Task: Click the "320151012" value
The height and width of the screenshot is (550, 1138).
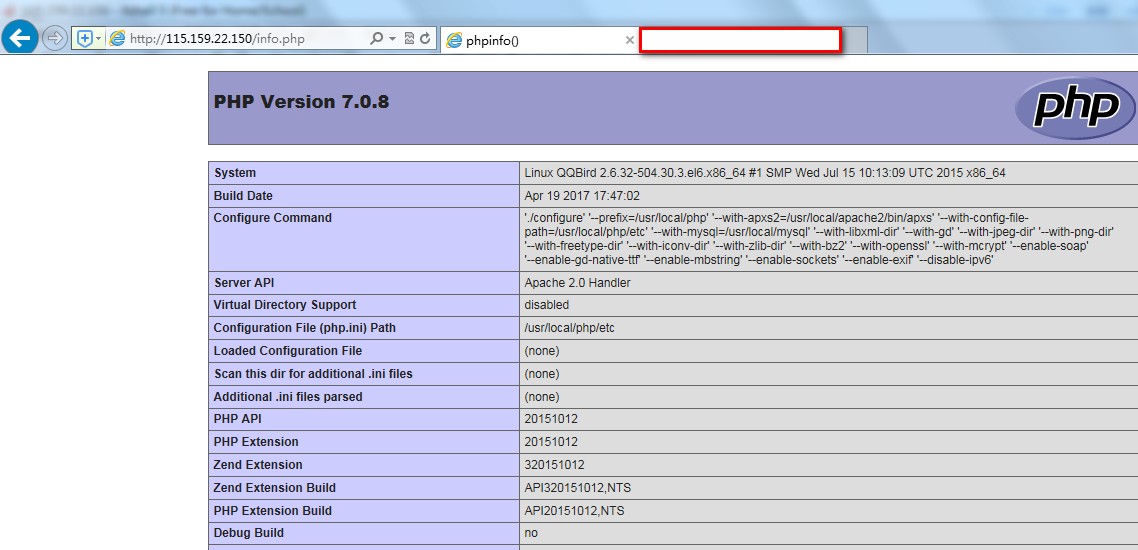Action: point(554,464)
